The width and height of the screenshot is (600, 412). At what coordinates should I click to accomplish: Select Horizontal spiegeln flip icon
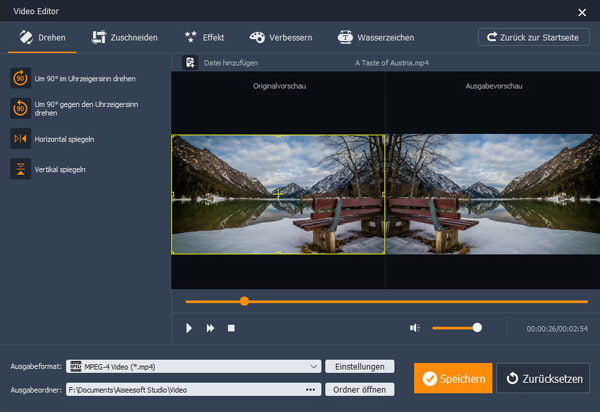[20, 139]
